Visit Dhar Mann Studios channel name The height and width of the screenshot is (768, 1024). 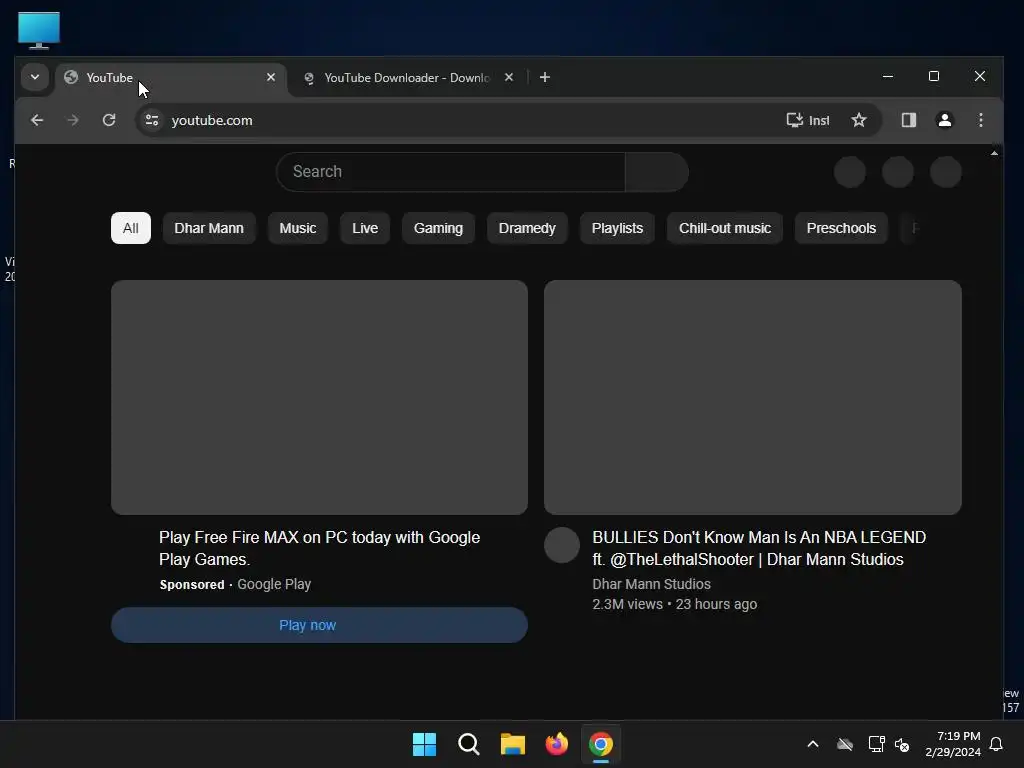pos(651,584)
